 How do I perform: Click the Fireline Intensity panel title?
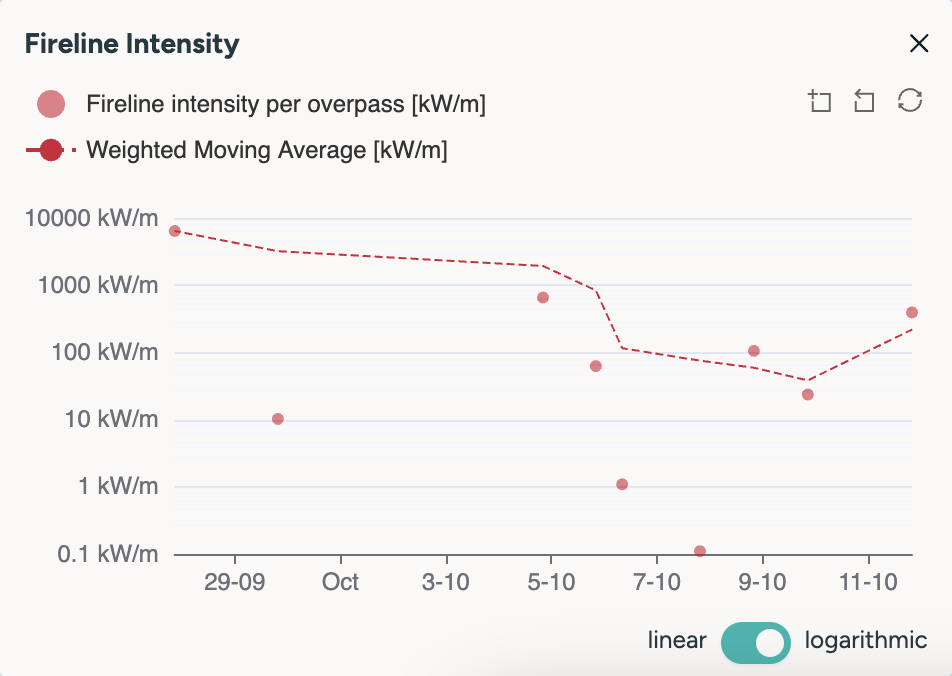coord(134,44)
